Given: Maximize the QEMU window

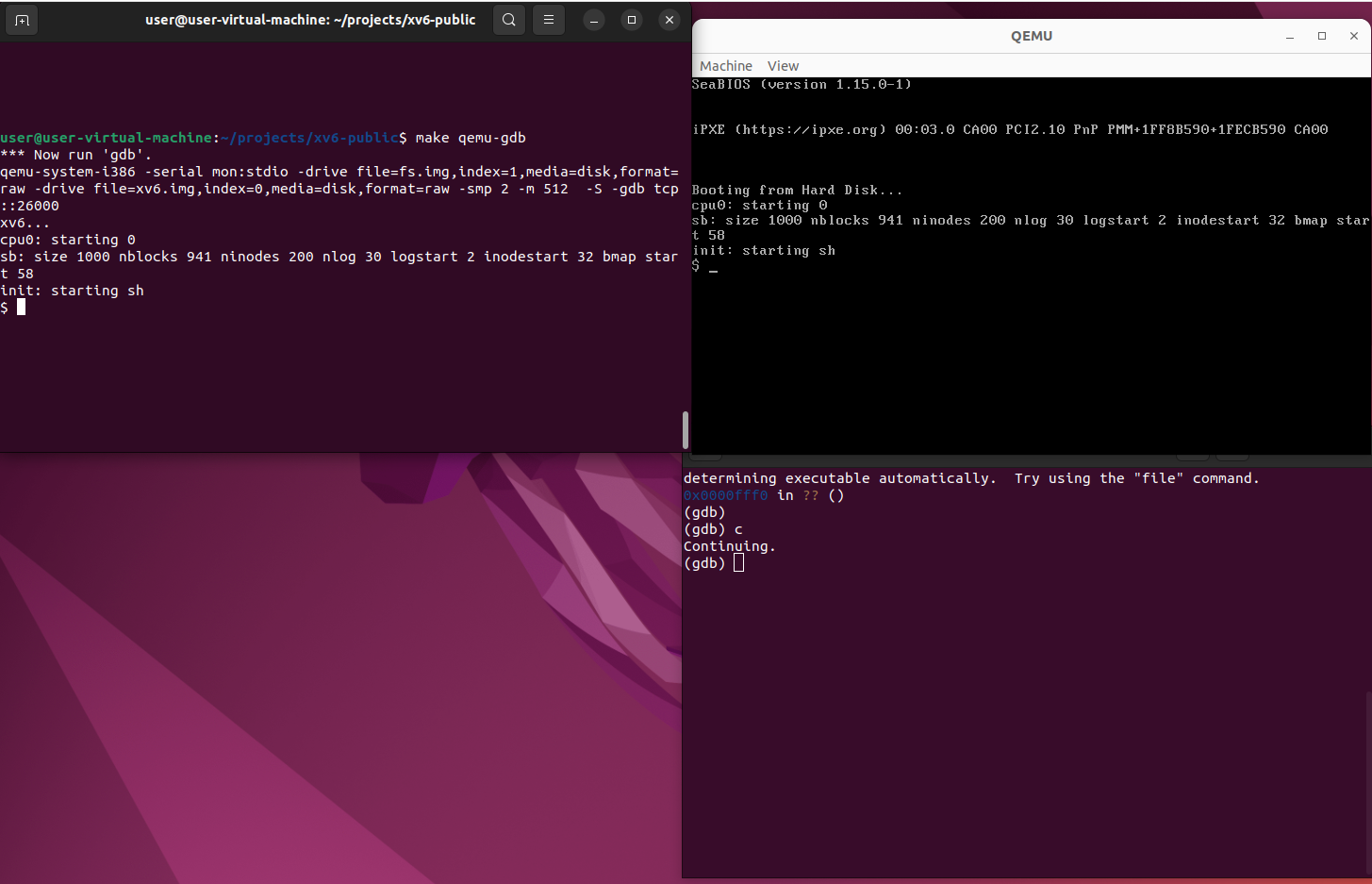Looking at the screenshot, I should [x=1322, y=36].
